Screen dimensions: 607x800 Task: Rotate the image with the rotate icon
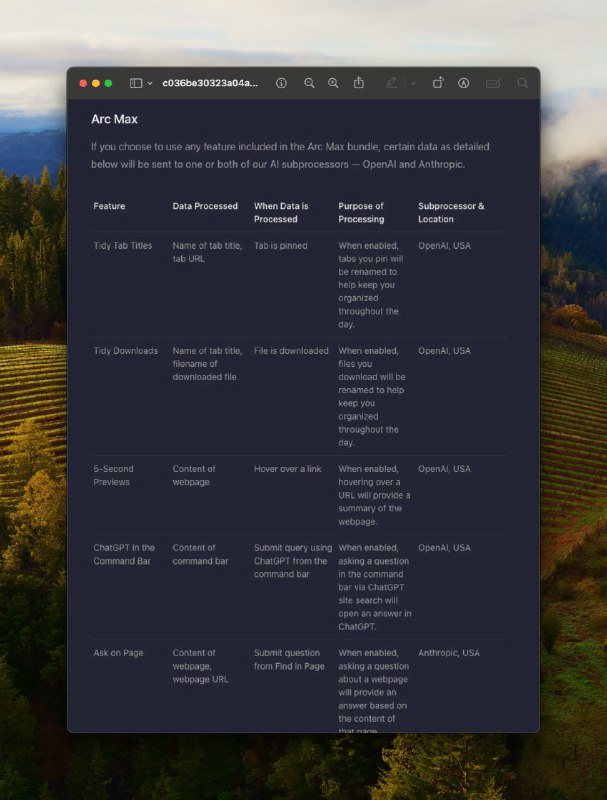[x=438, y=83]
